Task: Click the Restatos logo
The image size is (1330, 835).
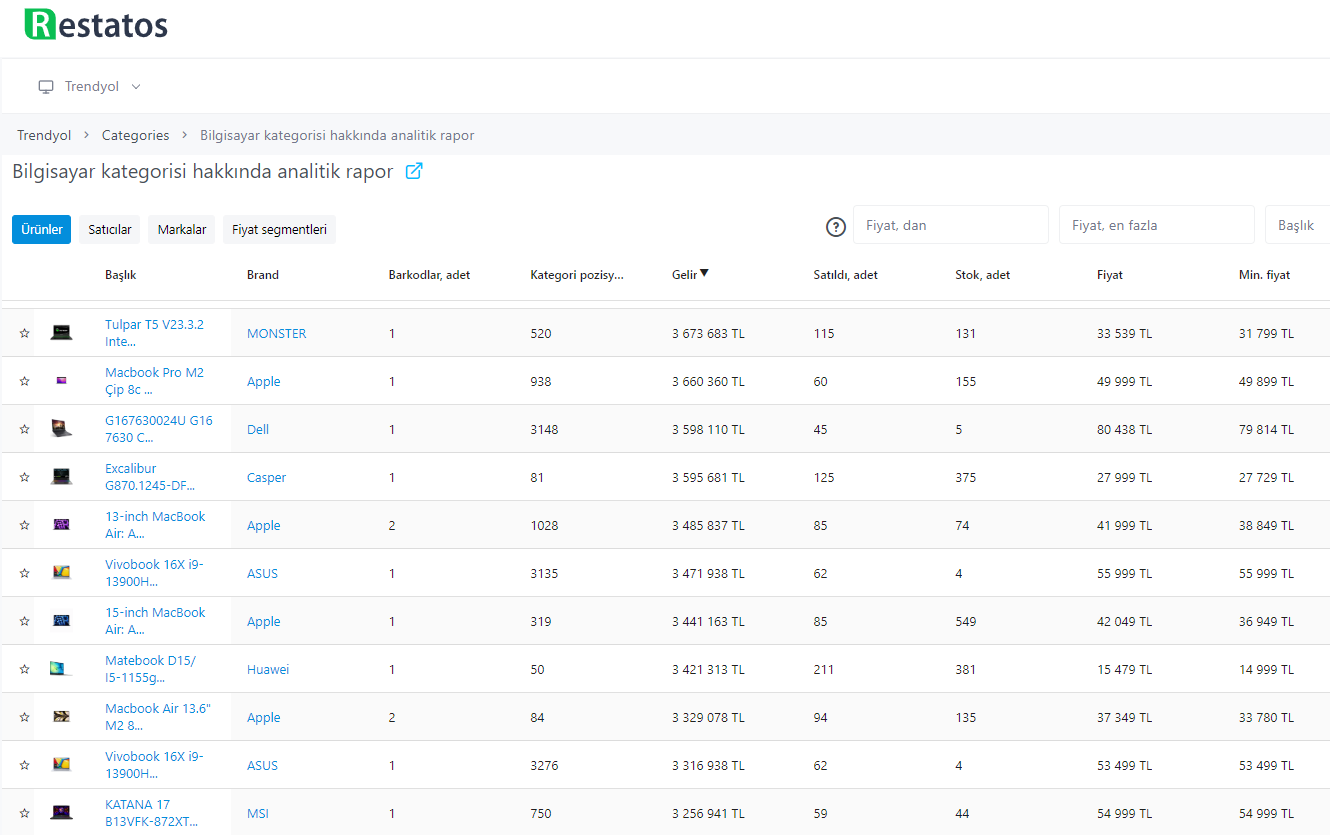Action: coord(96,24)
